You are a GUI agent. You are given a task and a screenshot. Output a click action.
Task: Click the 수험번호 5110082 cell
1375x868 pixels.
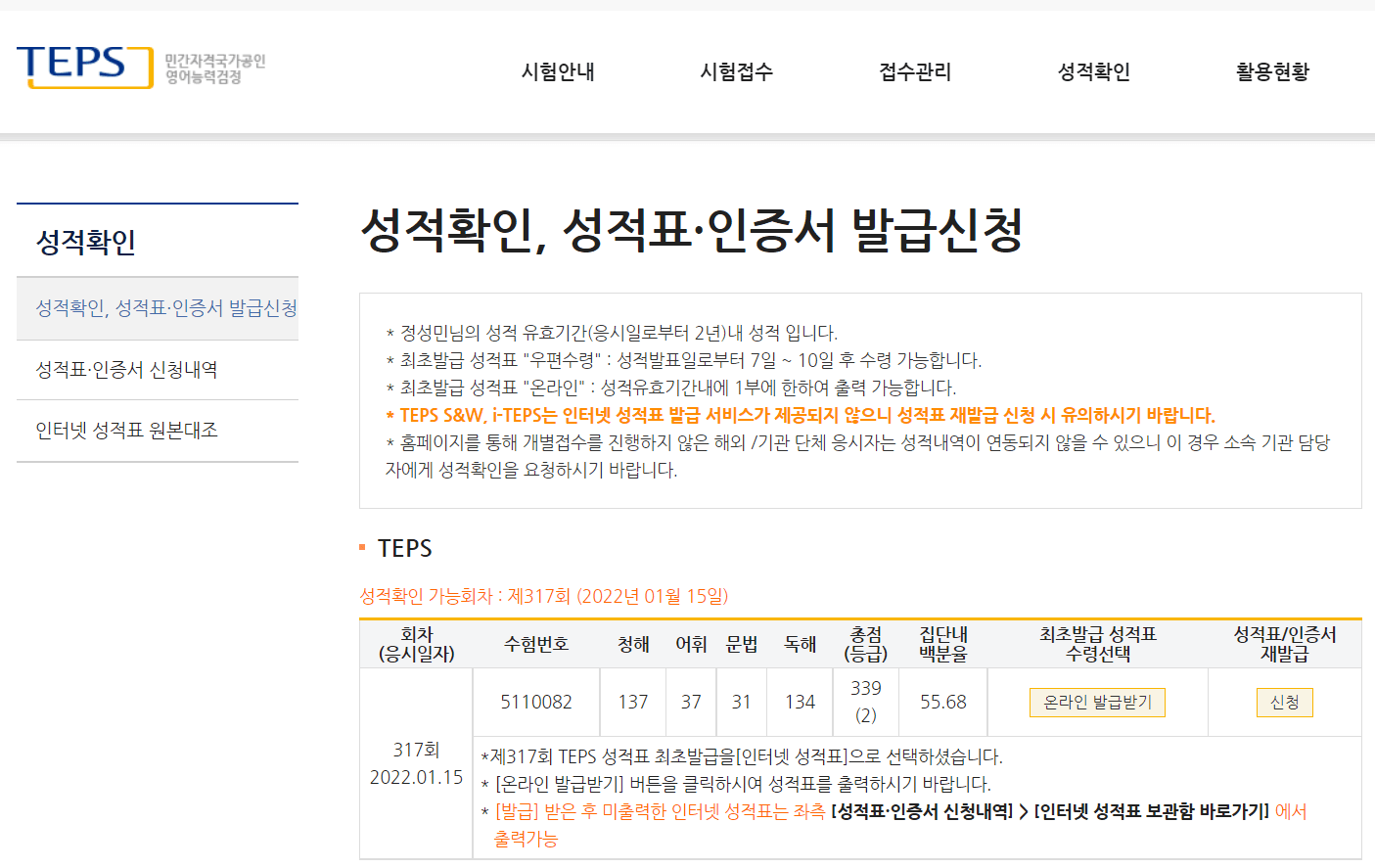tap(536, 702)
